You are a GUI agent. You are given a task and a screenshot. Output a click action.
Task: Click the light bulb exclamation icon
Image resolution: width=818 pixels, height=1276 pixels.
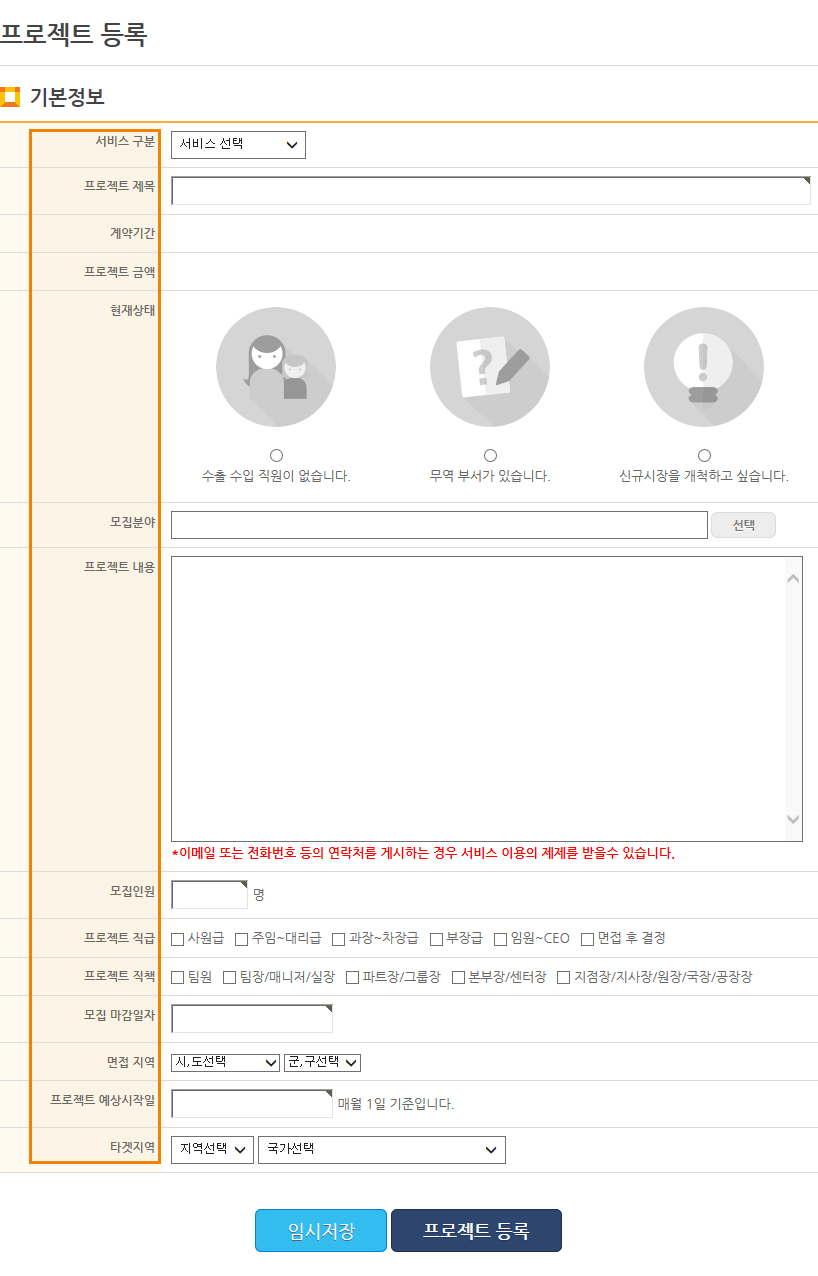[x=703, y=367]
